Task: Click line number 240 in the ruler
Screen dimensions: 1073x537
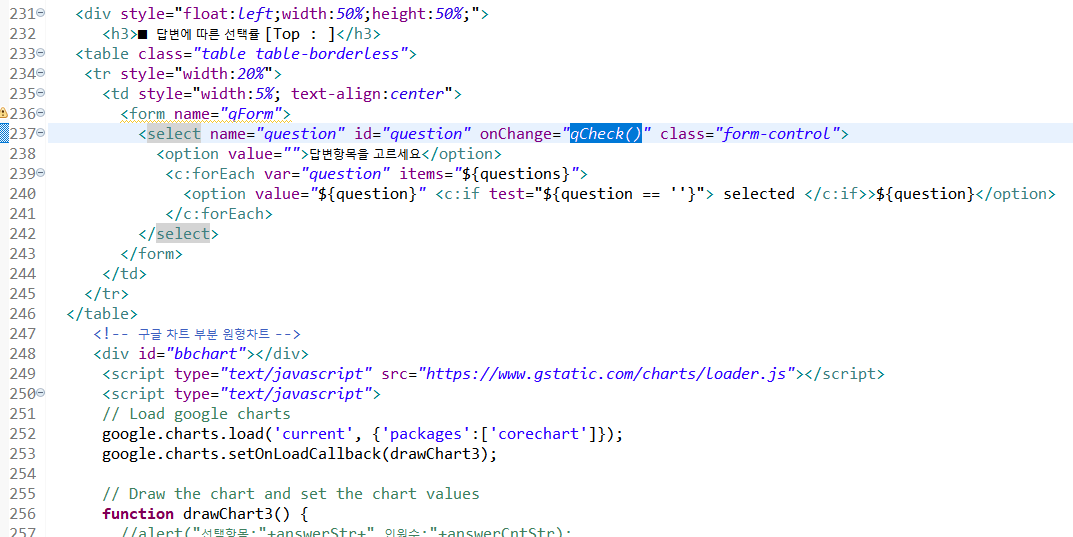Action: pos(23,194)
